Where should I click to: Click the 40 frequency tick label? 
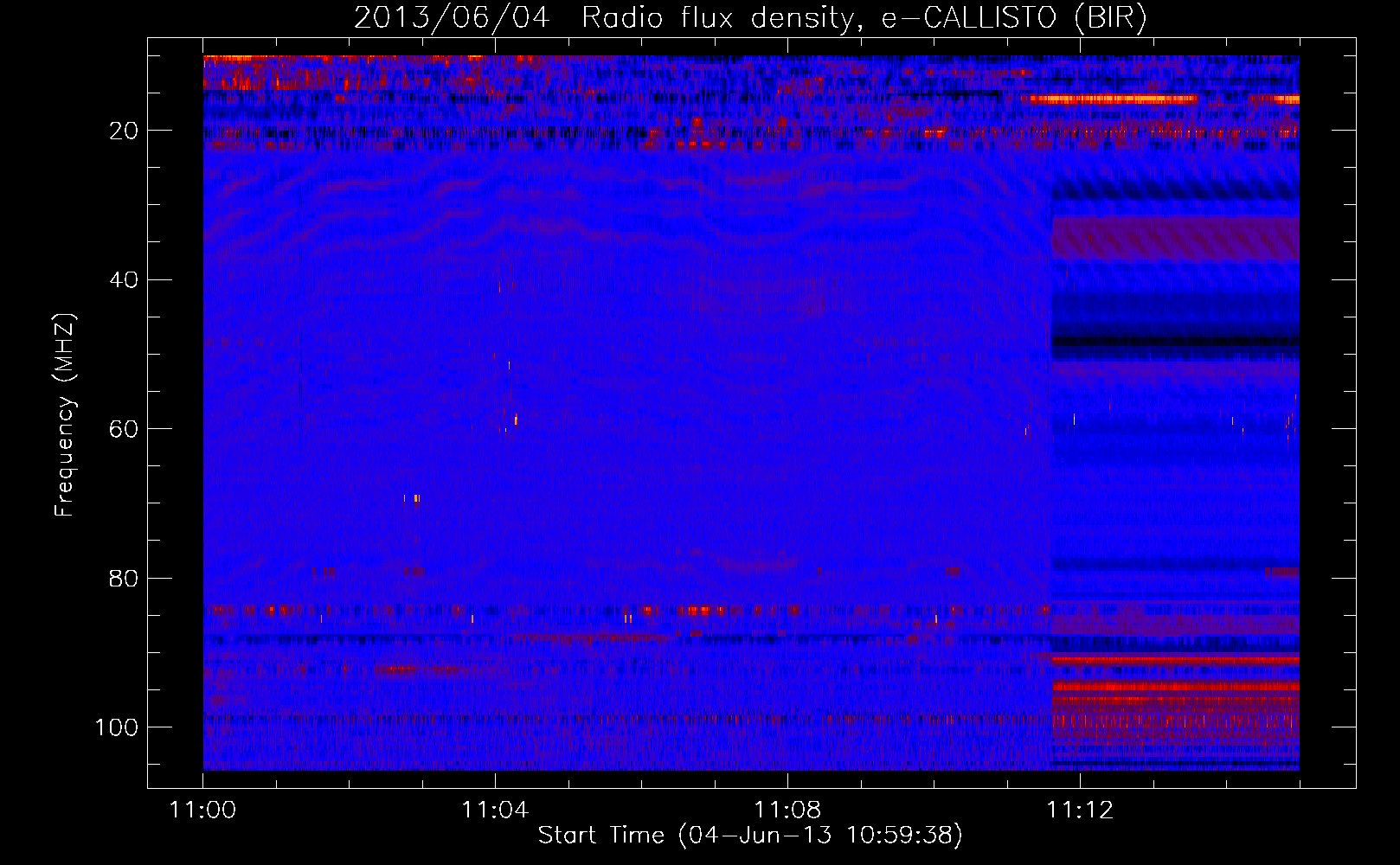[125, 280]
